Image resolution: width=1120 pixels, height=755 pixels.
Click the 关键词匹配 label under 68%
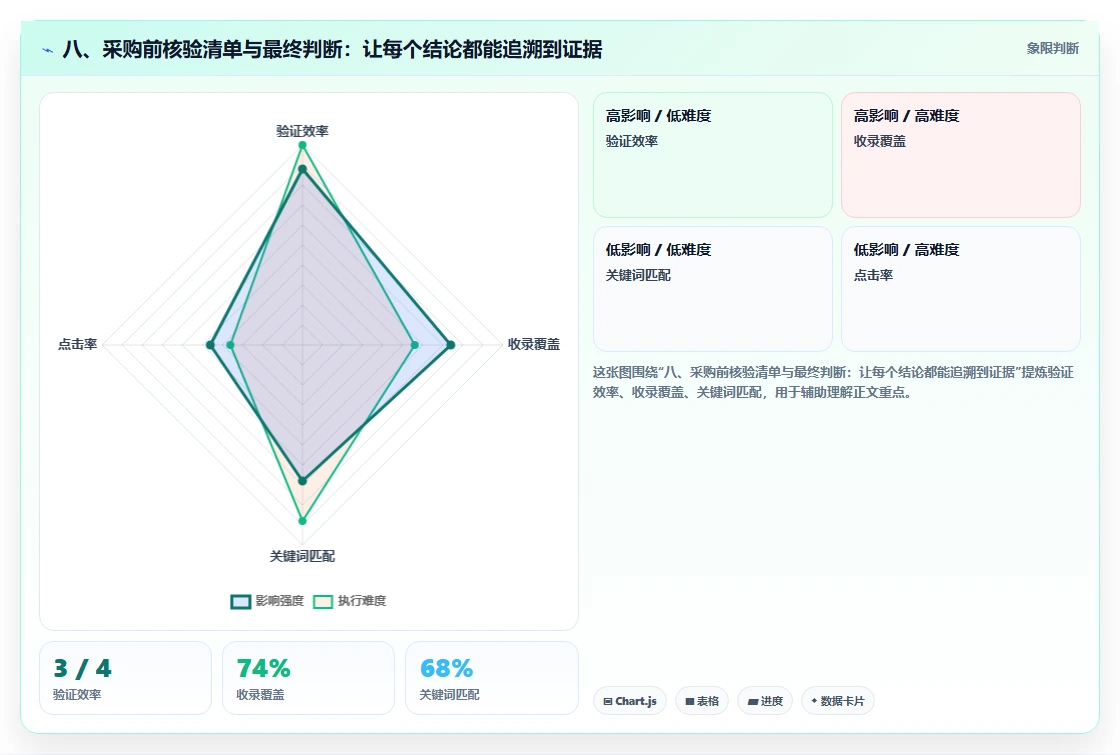pyautogui.click(x=449, y=694)
